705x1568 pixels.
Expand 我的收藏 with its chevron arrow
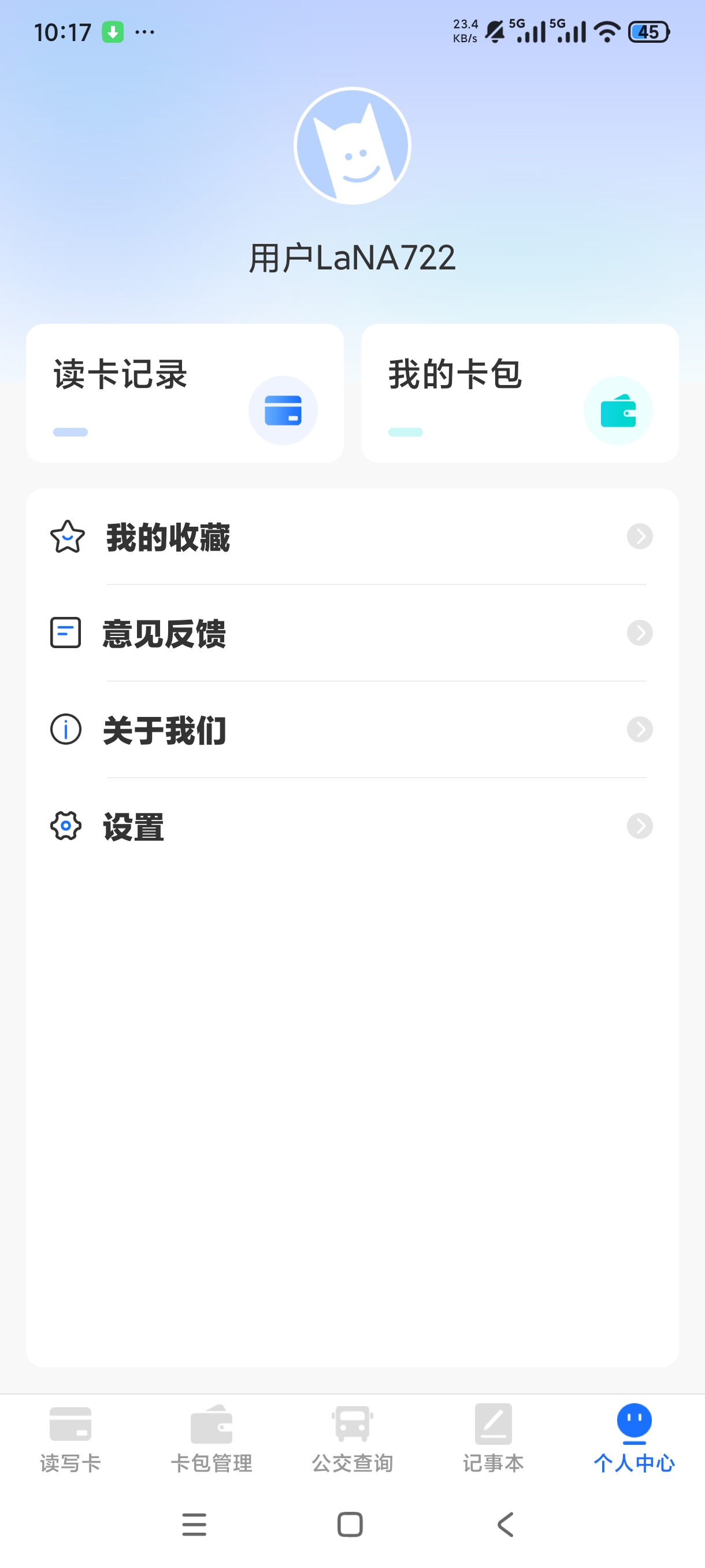(x=640, y=537)
